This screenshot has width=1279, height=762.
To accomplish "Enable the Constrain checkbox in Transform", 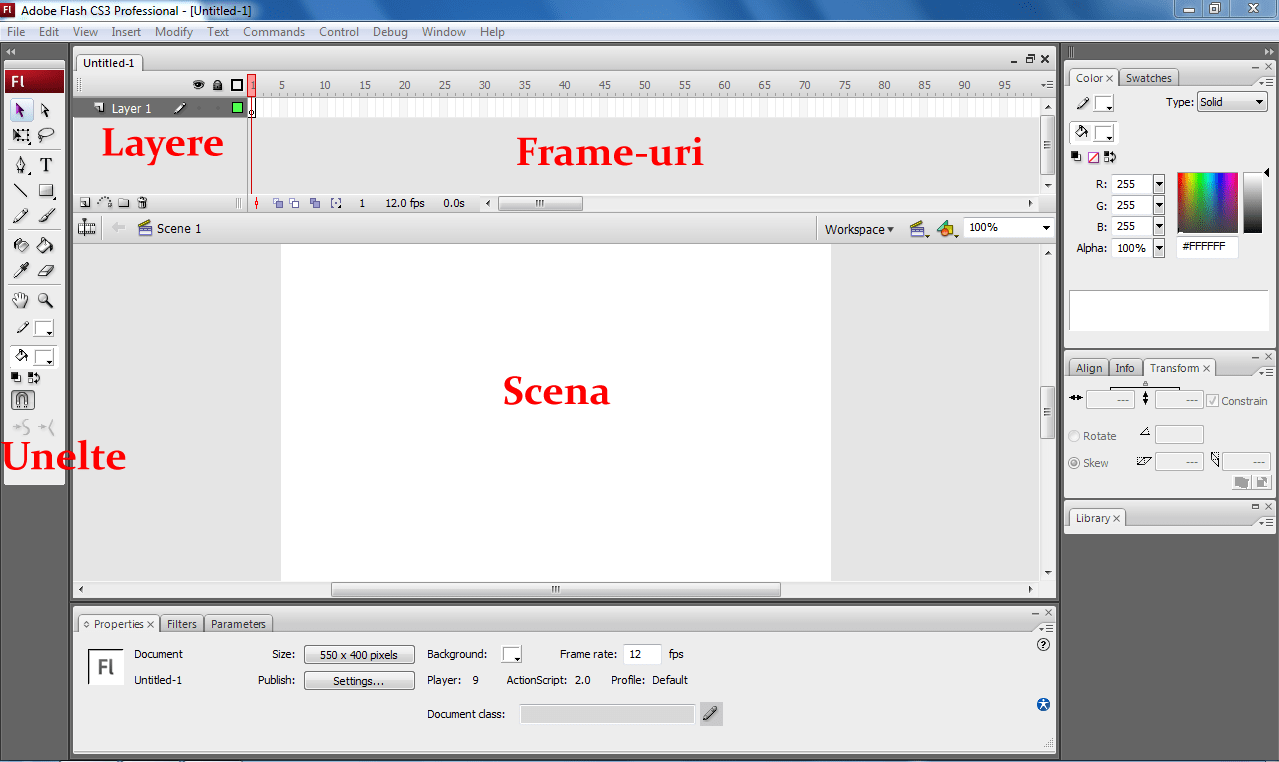I will tap(1215, 400).
